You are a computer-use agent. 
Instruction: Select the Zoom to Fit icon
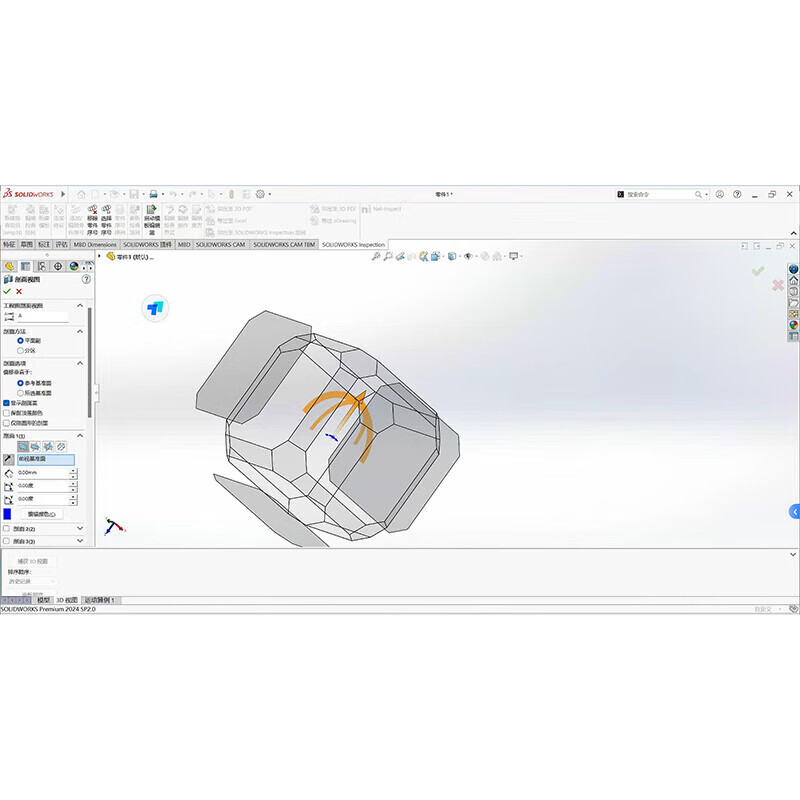pos(377,258)
